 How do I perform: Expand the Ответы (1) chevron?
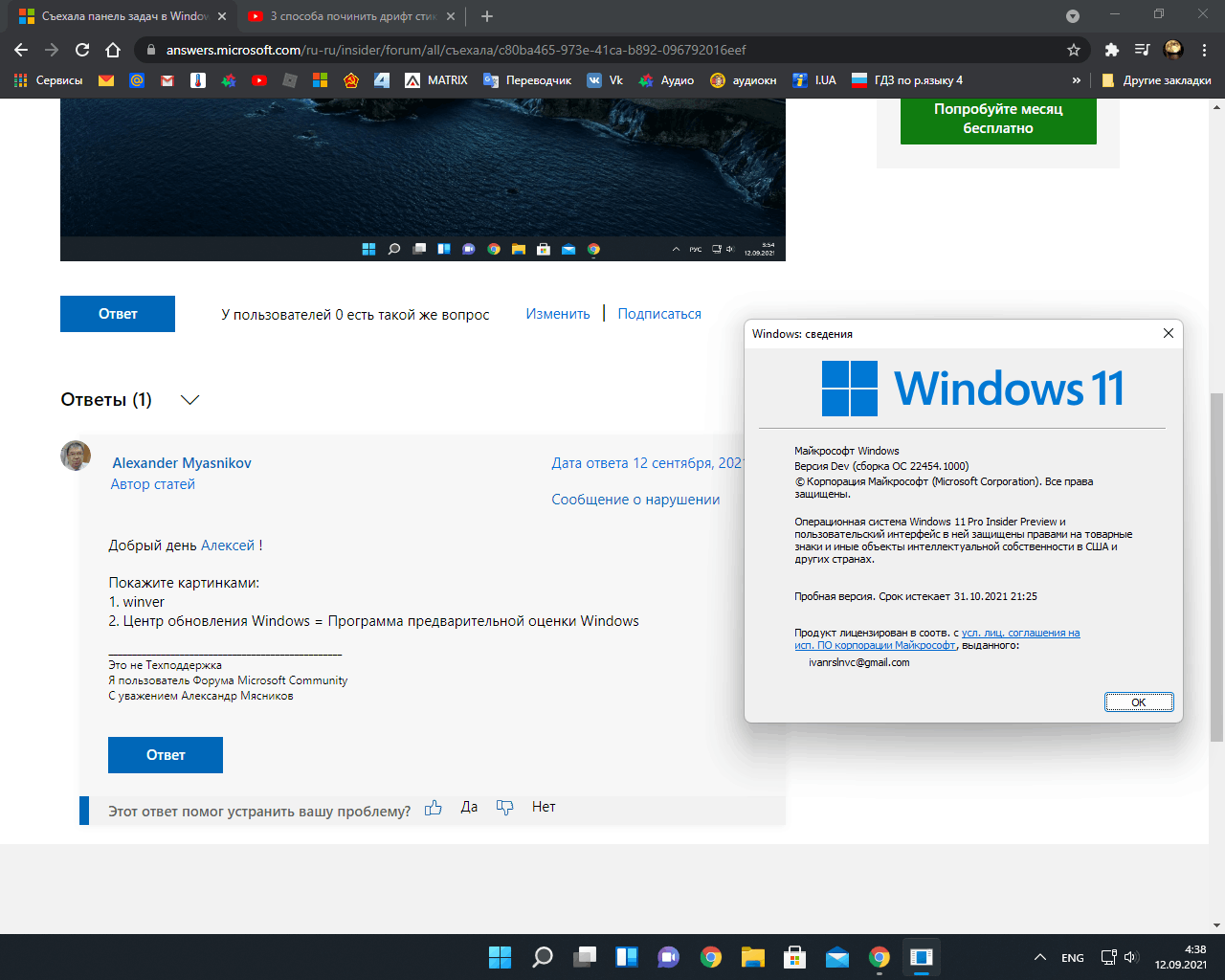pyautogui.click(x=189, y=400)
